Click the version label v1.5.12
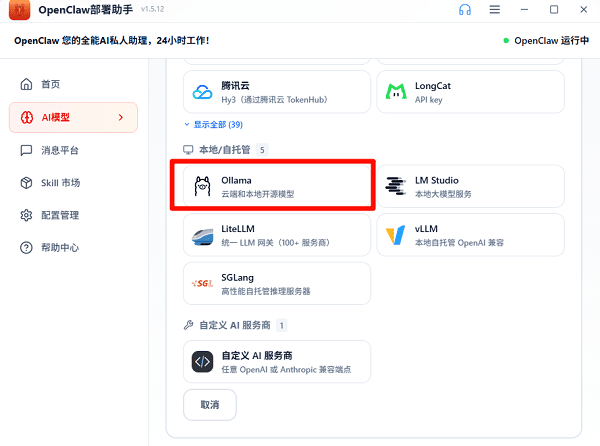This screenshot has width=600, height=446. pos(152,9)
